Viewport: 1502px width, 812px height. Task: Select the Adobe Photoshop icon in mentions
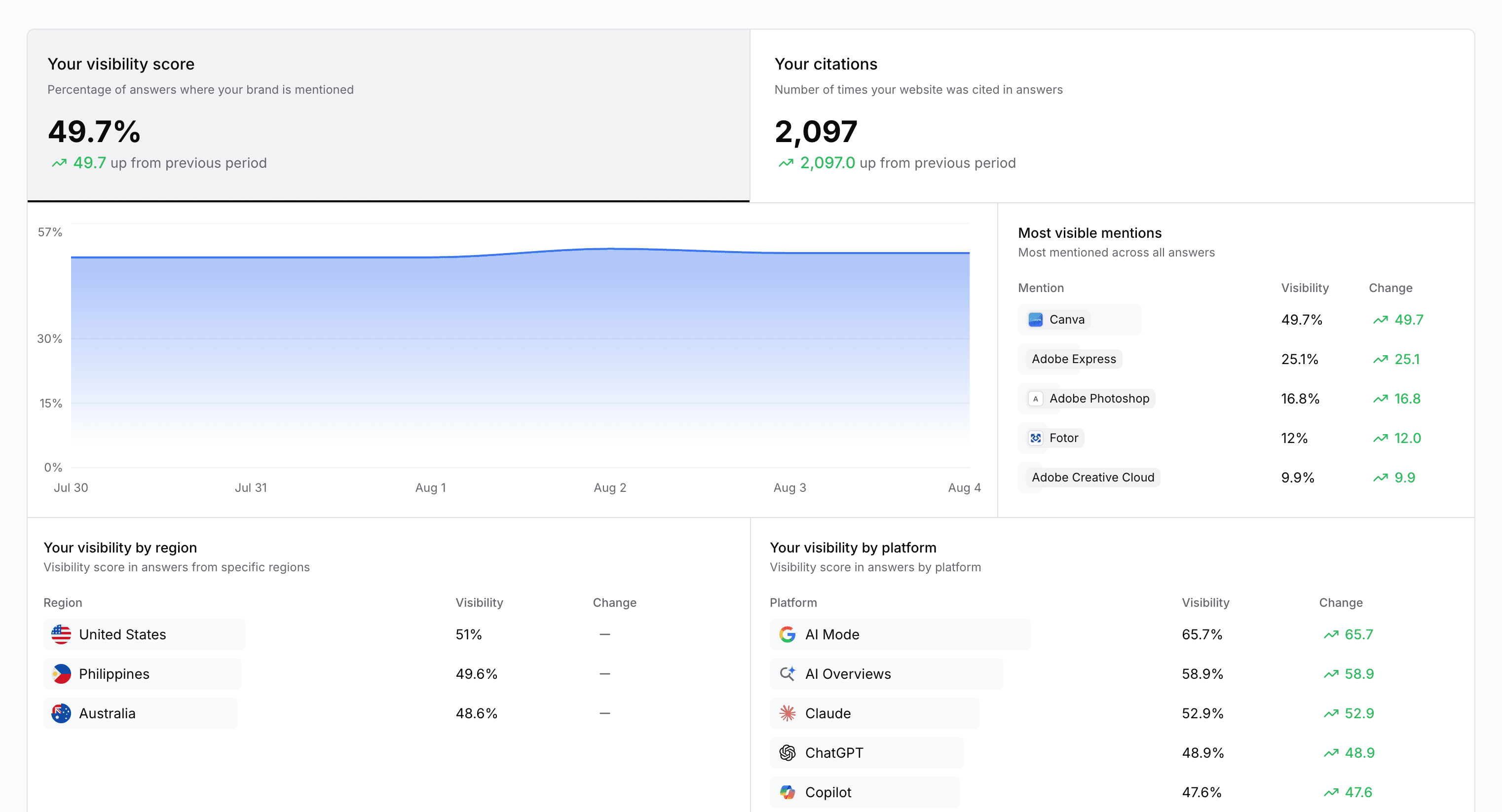pyautogui.click(x=1036, y=398)
